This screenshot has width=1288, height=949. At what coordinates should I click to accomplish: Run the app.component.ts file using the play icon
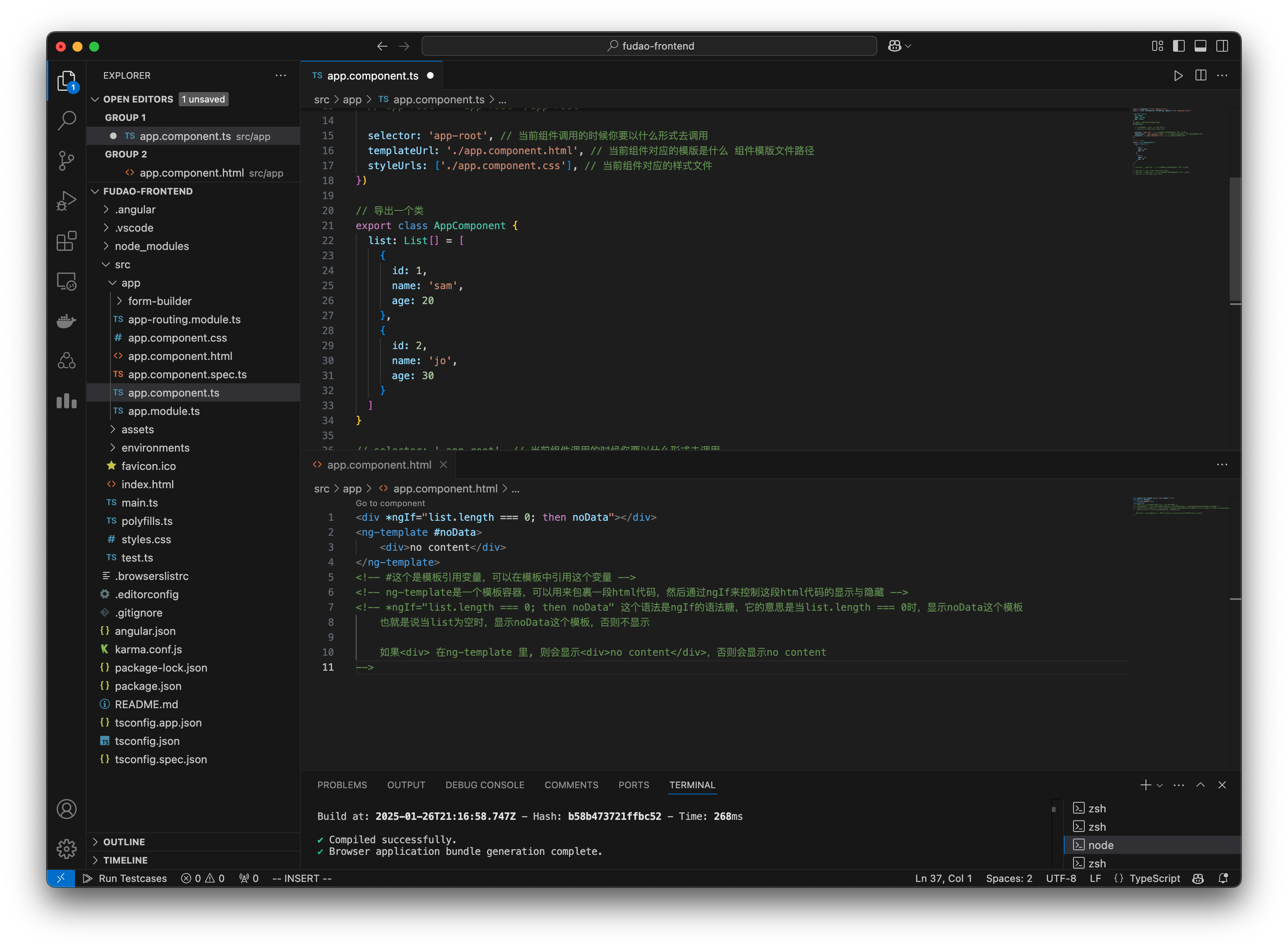(1179, 75)
